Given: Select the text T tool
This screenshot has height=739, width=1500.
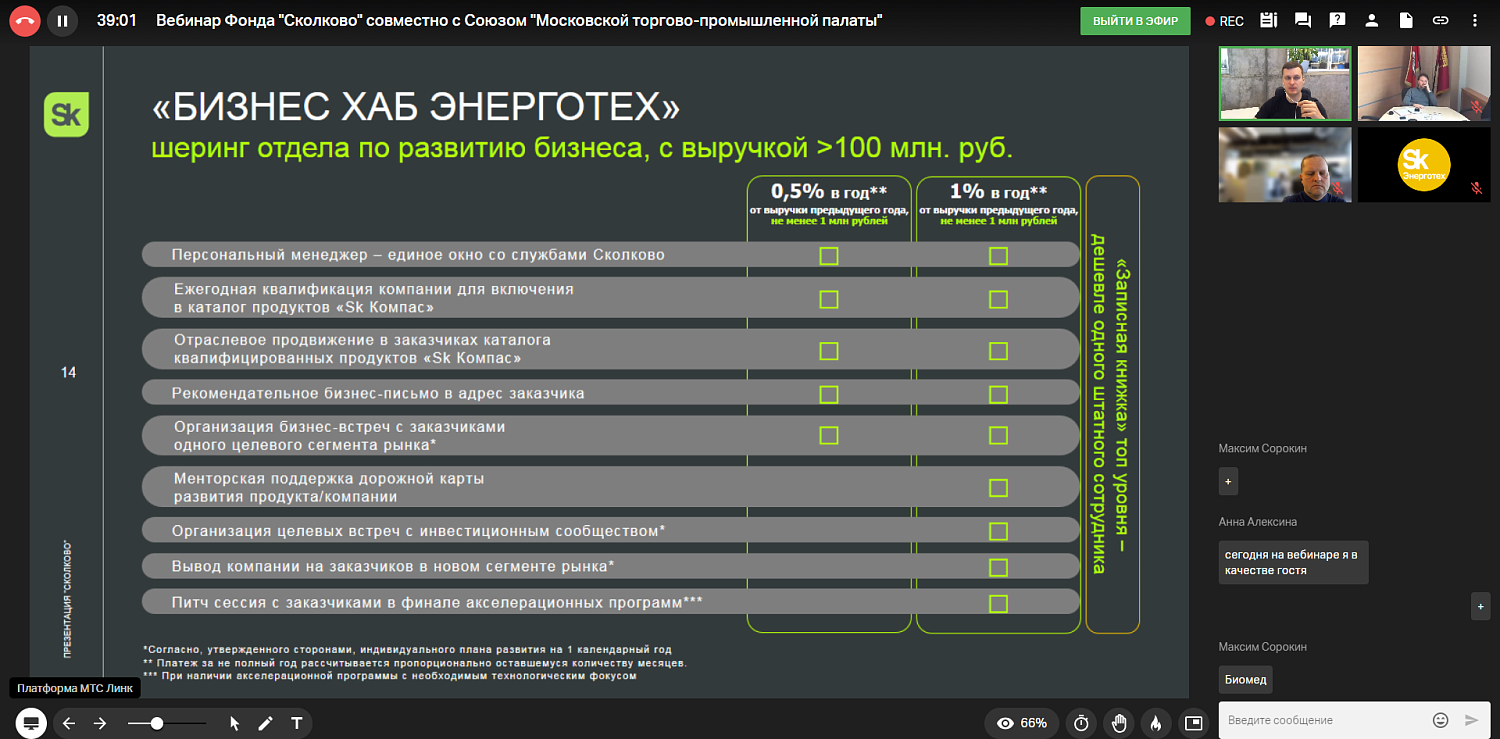Looking at the screenshot, I should [296, 723].
